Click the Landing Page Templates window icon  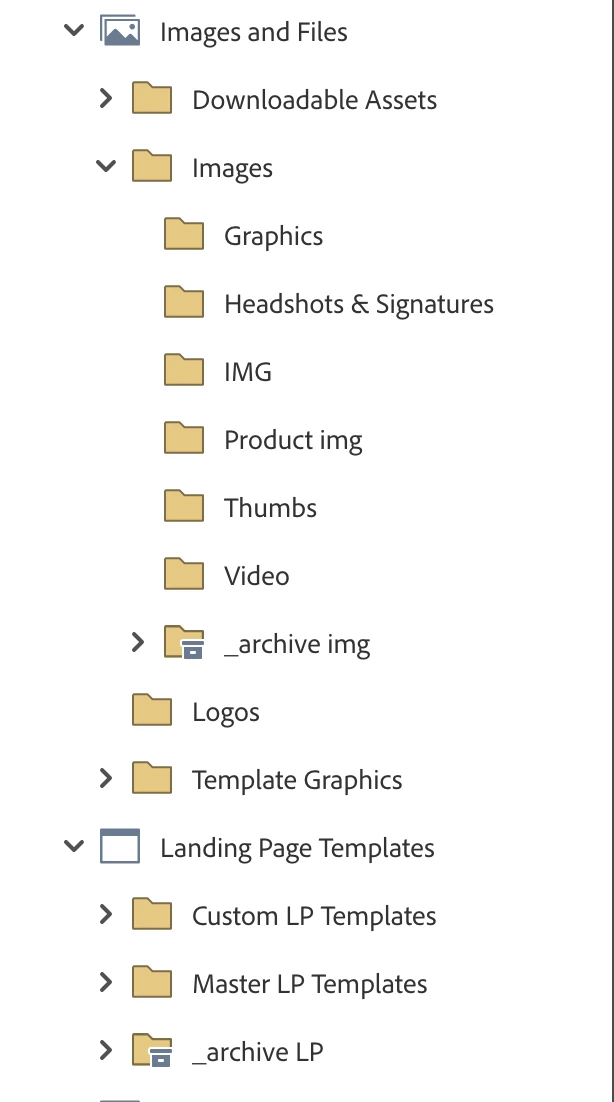pos(120,846)
